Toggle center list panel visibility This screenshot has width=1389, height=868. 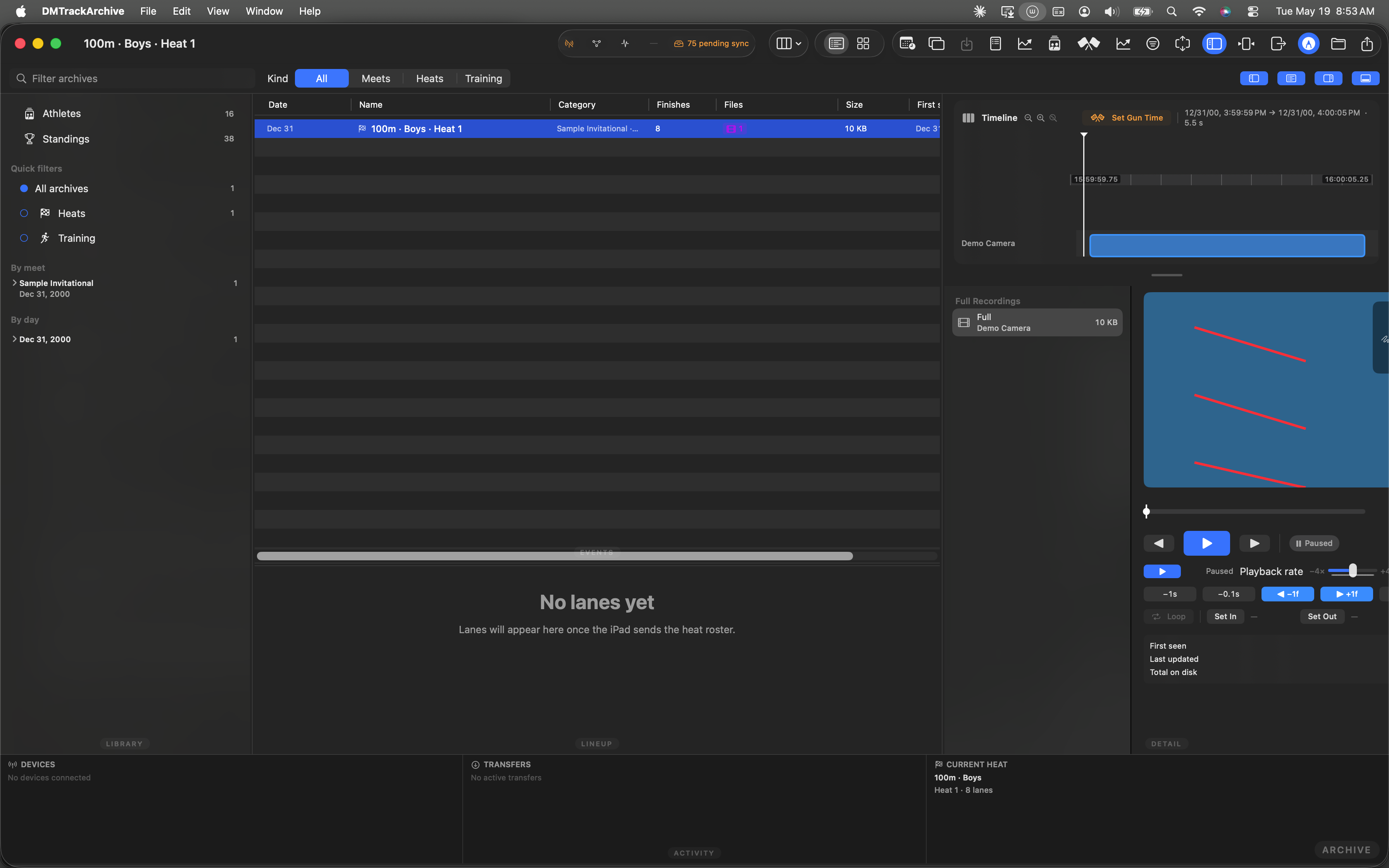click(x=1291, y=79)
